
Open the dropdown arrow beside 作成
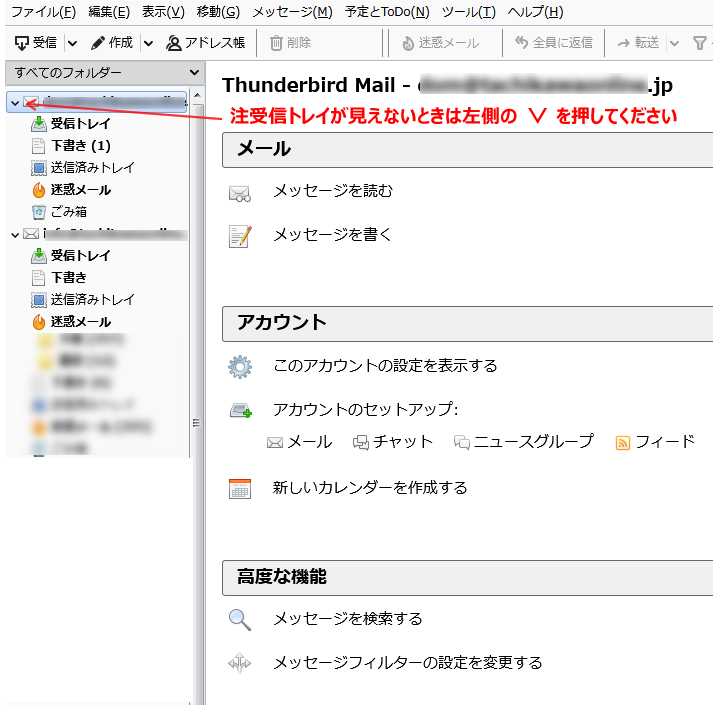pos(148,43)
